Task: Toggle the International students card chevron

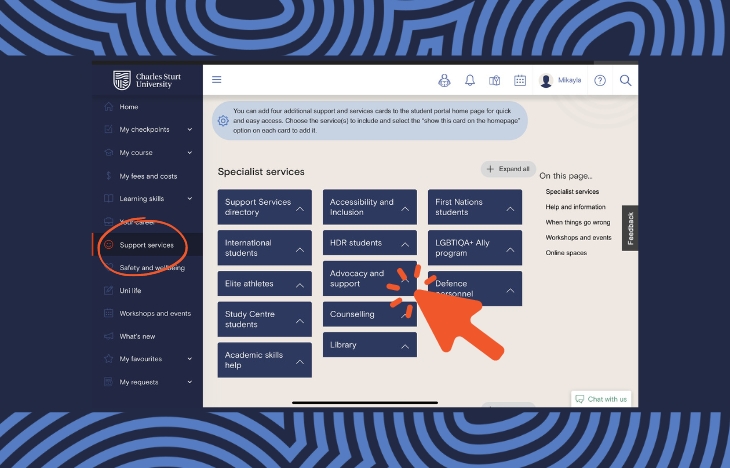Action: (x=300, y=250)
